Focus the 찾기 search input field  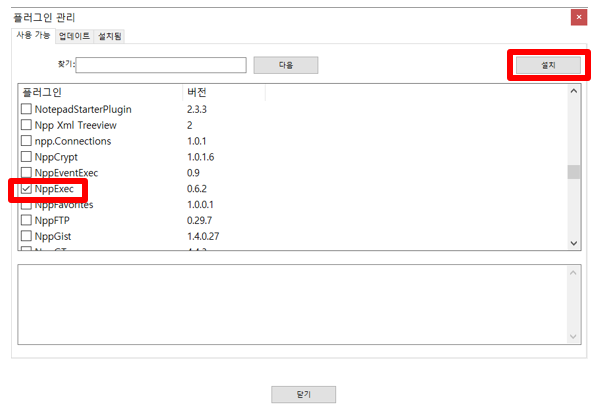point(161,65)
